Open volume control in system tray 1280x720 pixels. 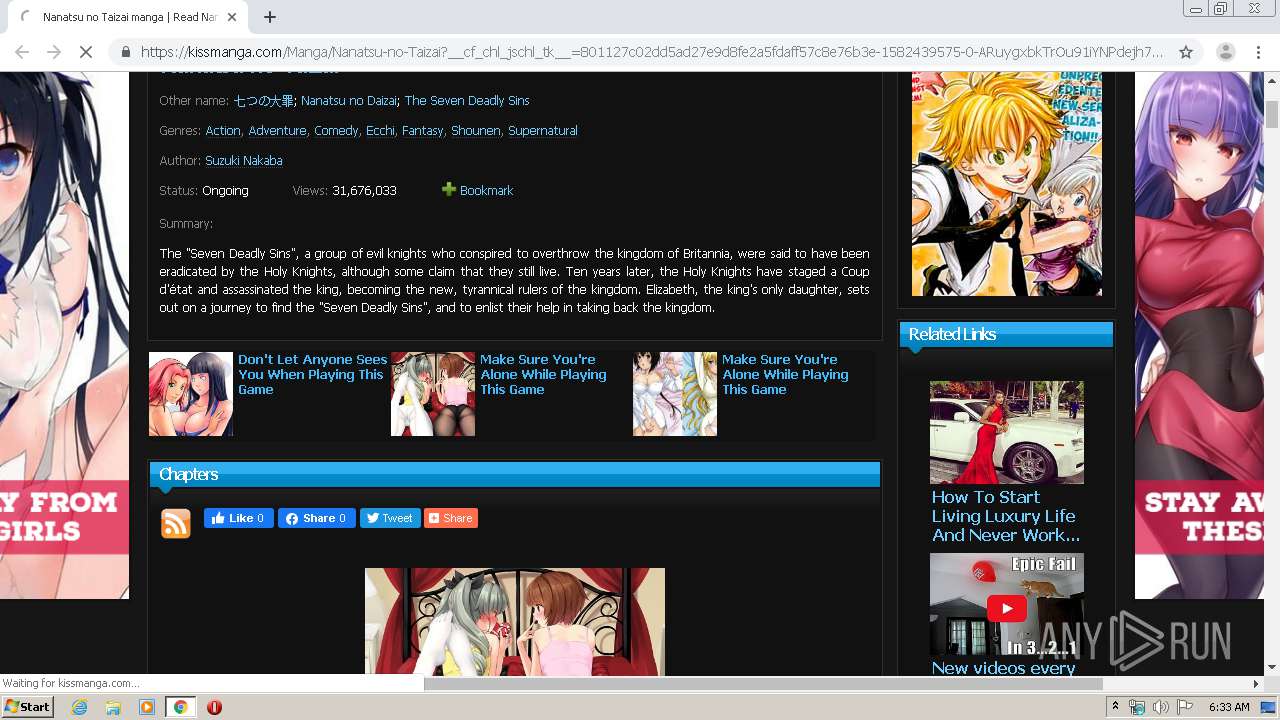[x=1160, y=707]
